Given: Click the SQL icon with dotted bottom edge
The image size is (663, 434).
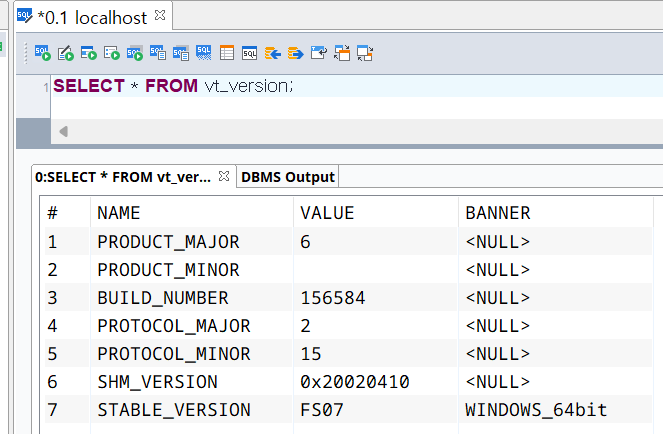Looking at the screenshot, I should [204, 53].
